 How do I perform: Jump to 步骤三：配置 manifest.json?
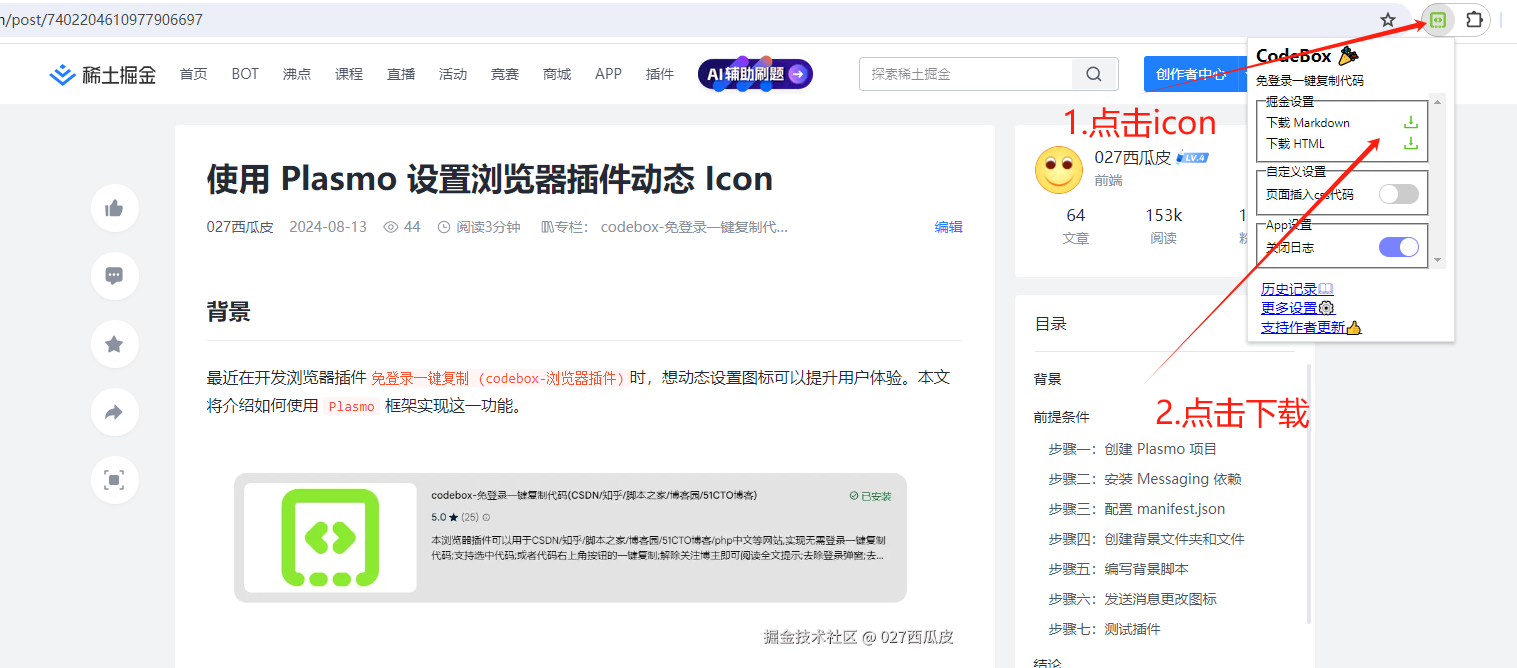click(1137, 509)
